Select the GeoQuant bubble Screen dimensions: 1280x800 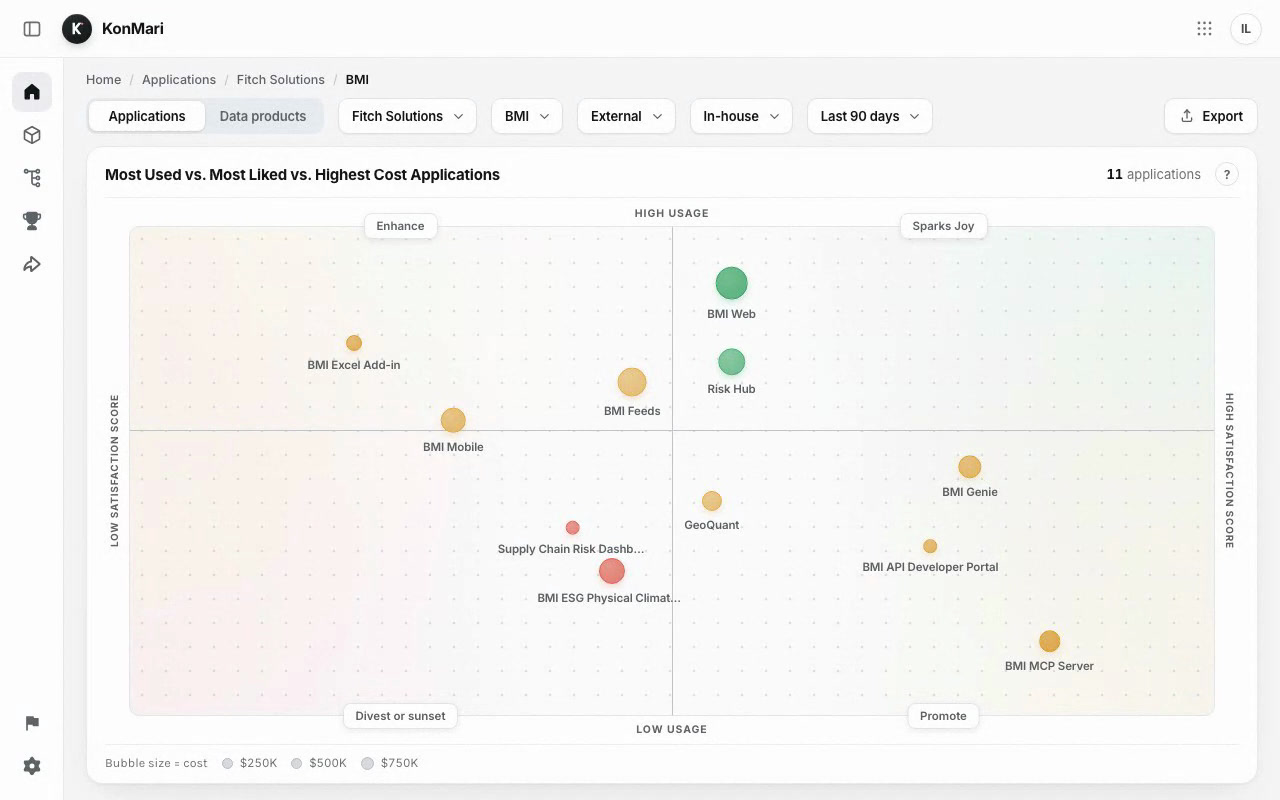712,501
